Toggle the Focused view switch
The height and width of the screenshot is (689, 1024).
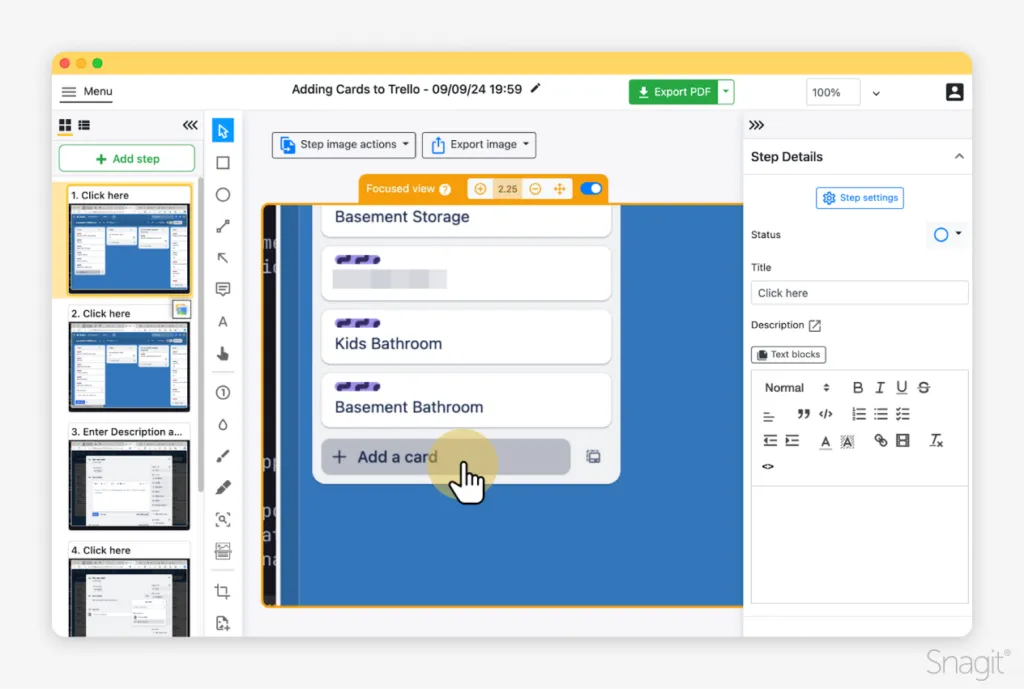591,188
